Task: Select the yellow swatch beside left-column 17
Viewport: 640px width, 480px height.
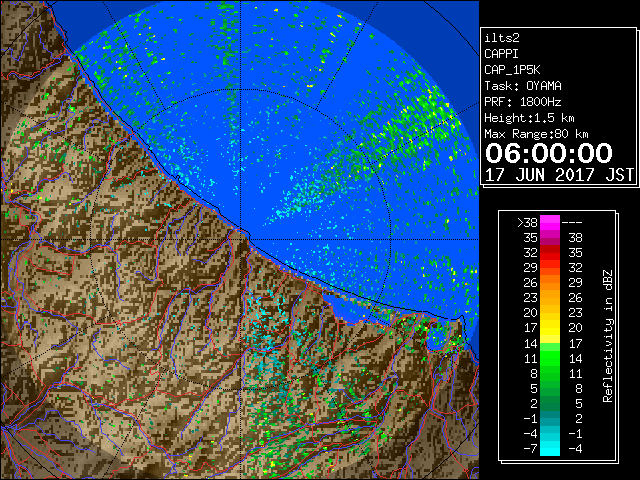Action: click(550, 328)
